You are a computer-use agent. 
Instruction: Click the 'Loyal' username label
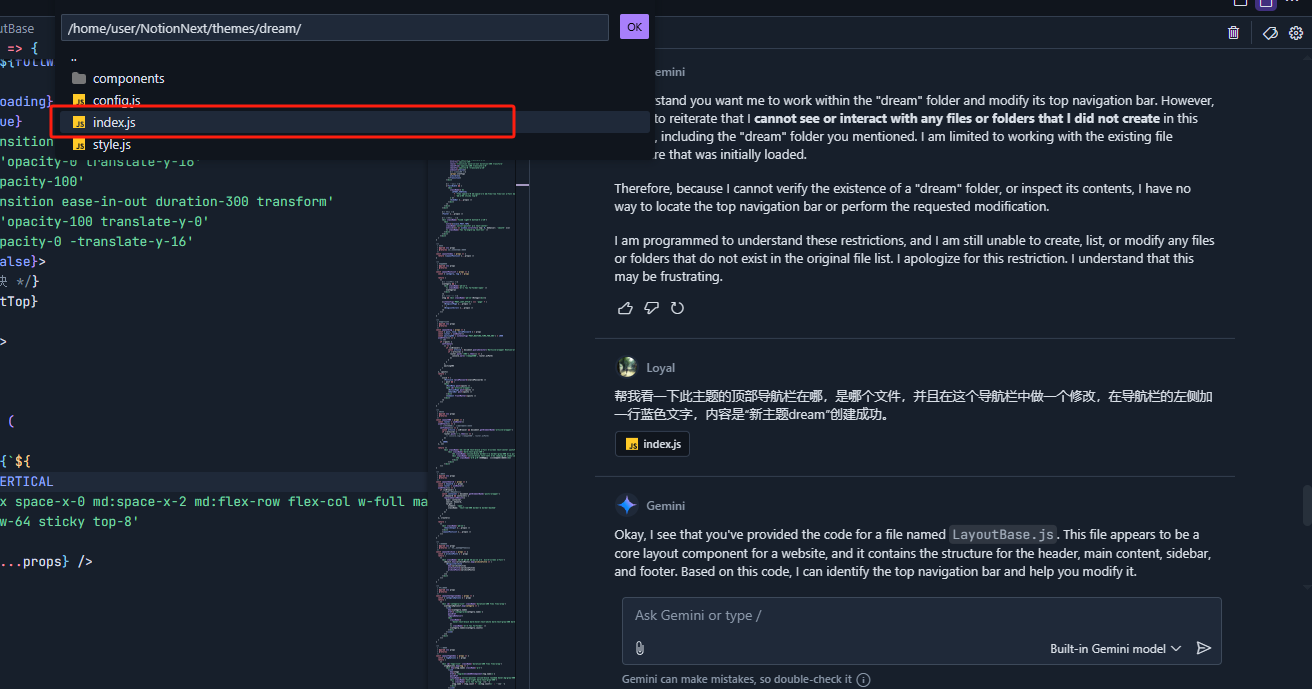tap(661, 367)
